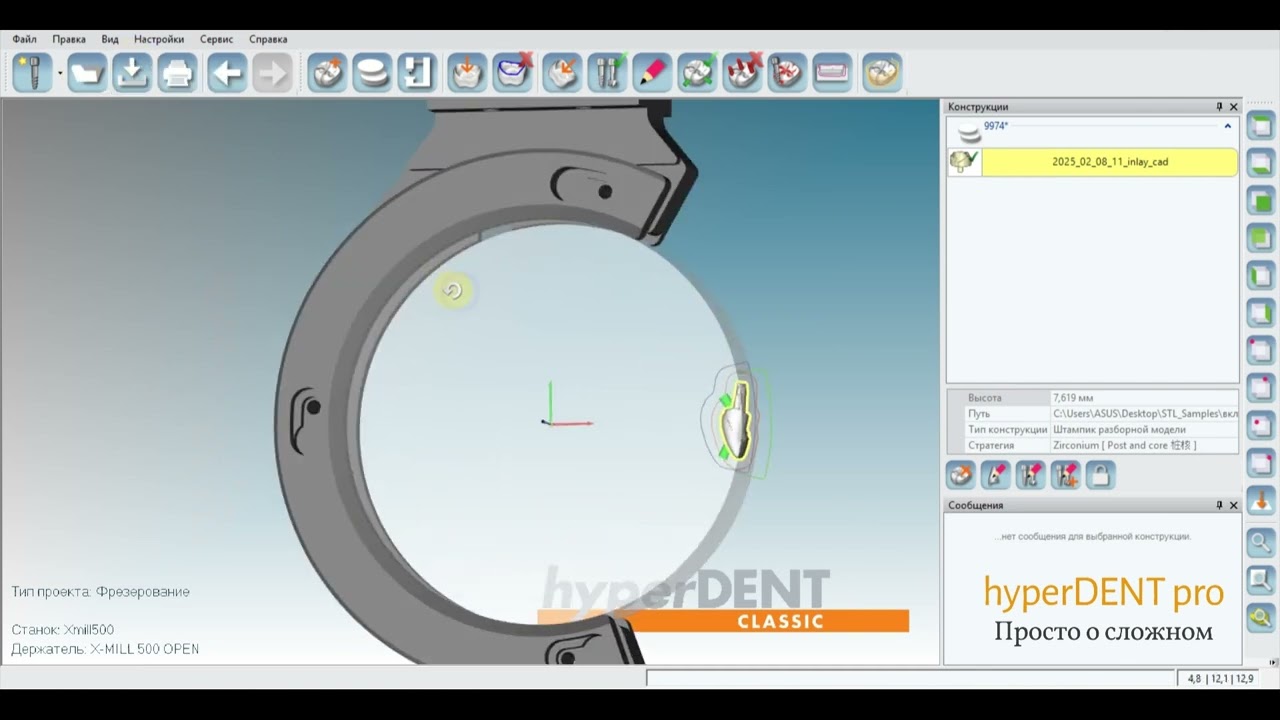Click the third red-dot isometric view cube
Screen dimensions: 1280x720
(x=1261, y=426)
